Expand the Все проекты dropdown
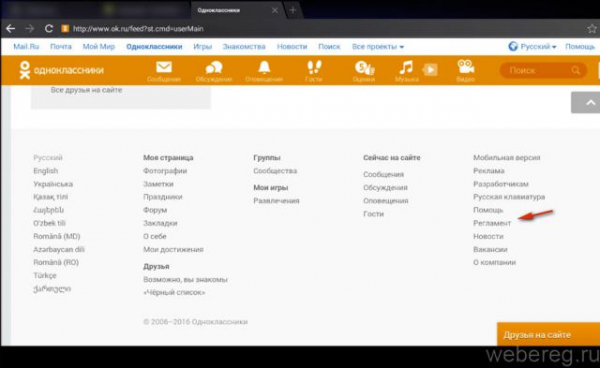The width and height of the screenshot is (600, 368). [378, 47]
